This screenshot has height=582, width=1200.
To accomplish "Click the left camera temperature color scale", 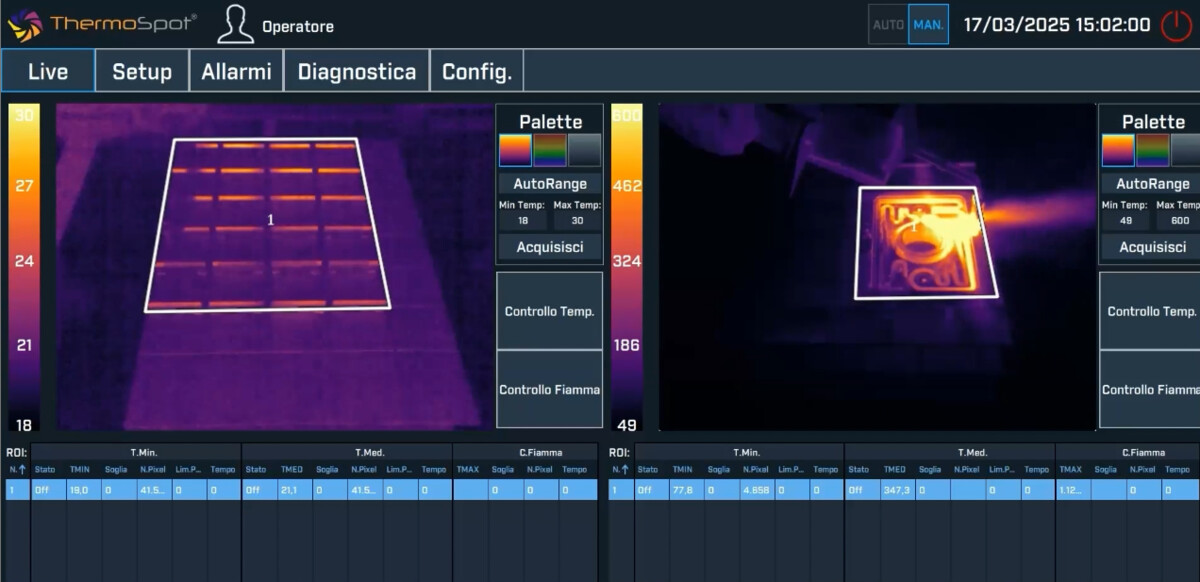I will (x=25, y=265).
